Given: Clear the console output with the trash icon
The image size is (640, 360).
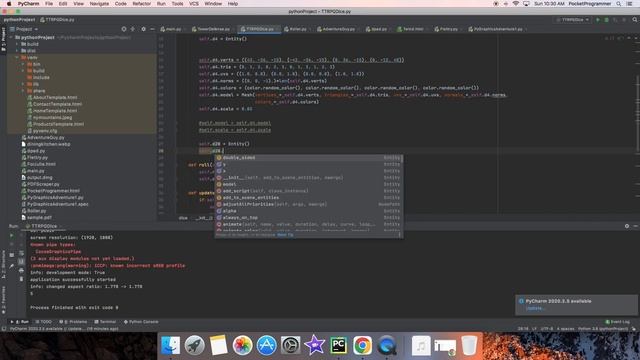Looking at the screenshot, I should point(21,279).
